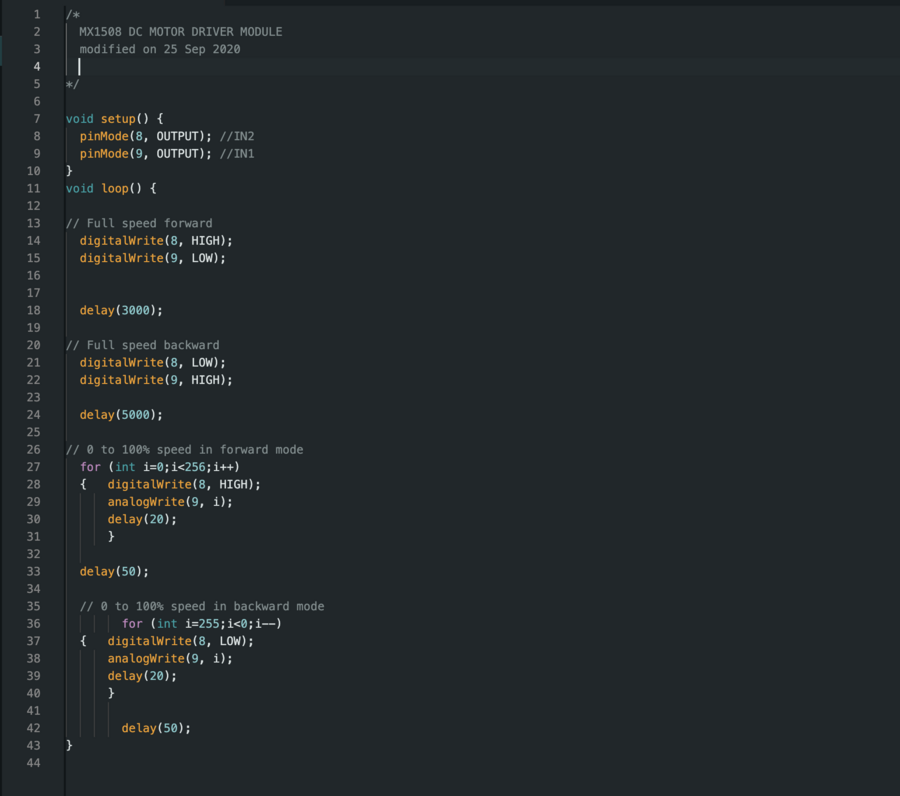Viewport: 900px width, 796px height.
Task: Click the delay(50) statement on line 42
Action: pyautogui.click(x=155, y=728)
